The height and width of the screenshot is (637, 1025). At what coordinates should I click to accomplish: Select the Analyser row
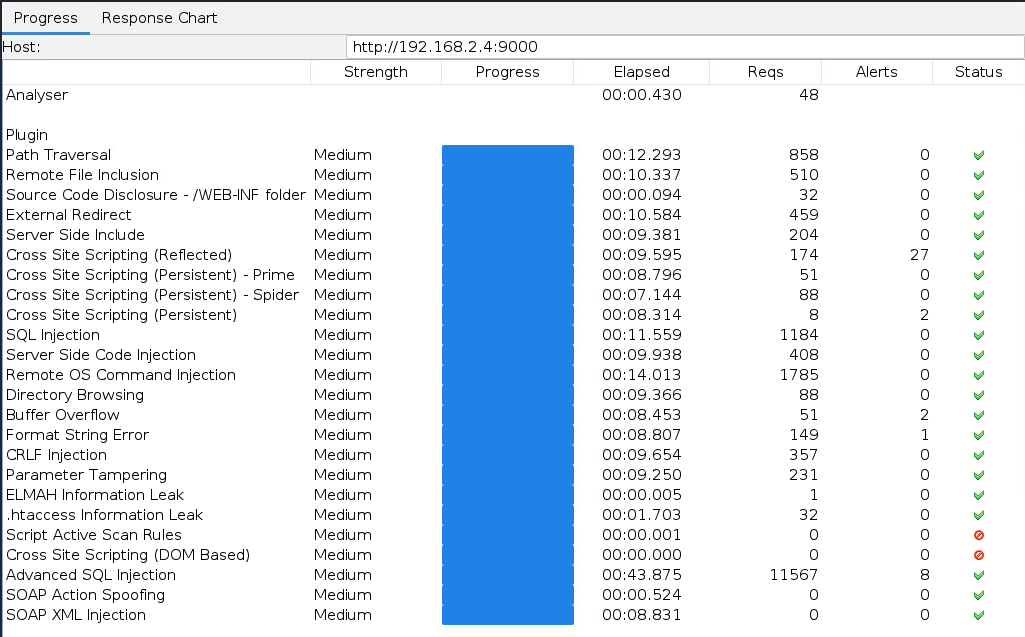tap(37, 95)
